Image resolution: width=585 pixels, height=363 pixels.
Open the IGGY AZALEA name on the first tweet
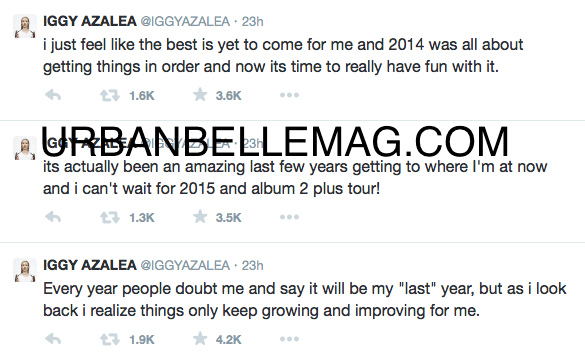coord(90,21)
